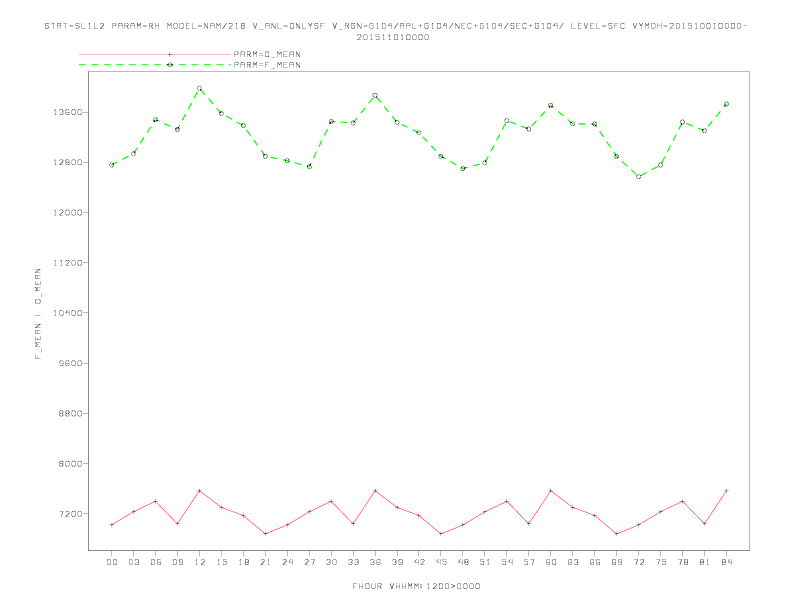This screenshot has width=792, height=612.
Task: Click the 7200 y-axis tick label
Action: coord(71,514)
